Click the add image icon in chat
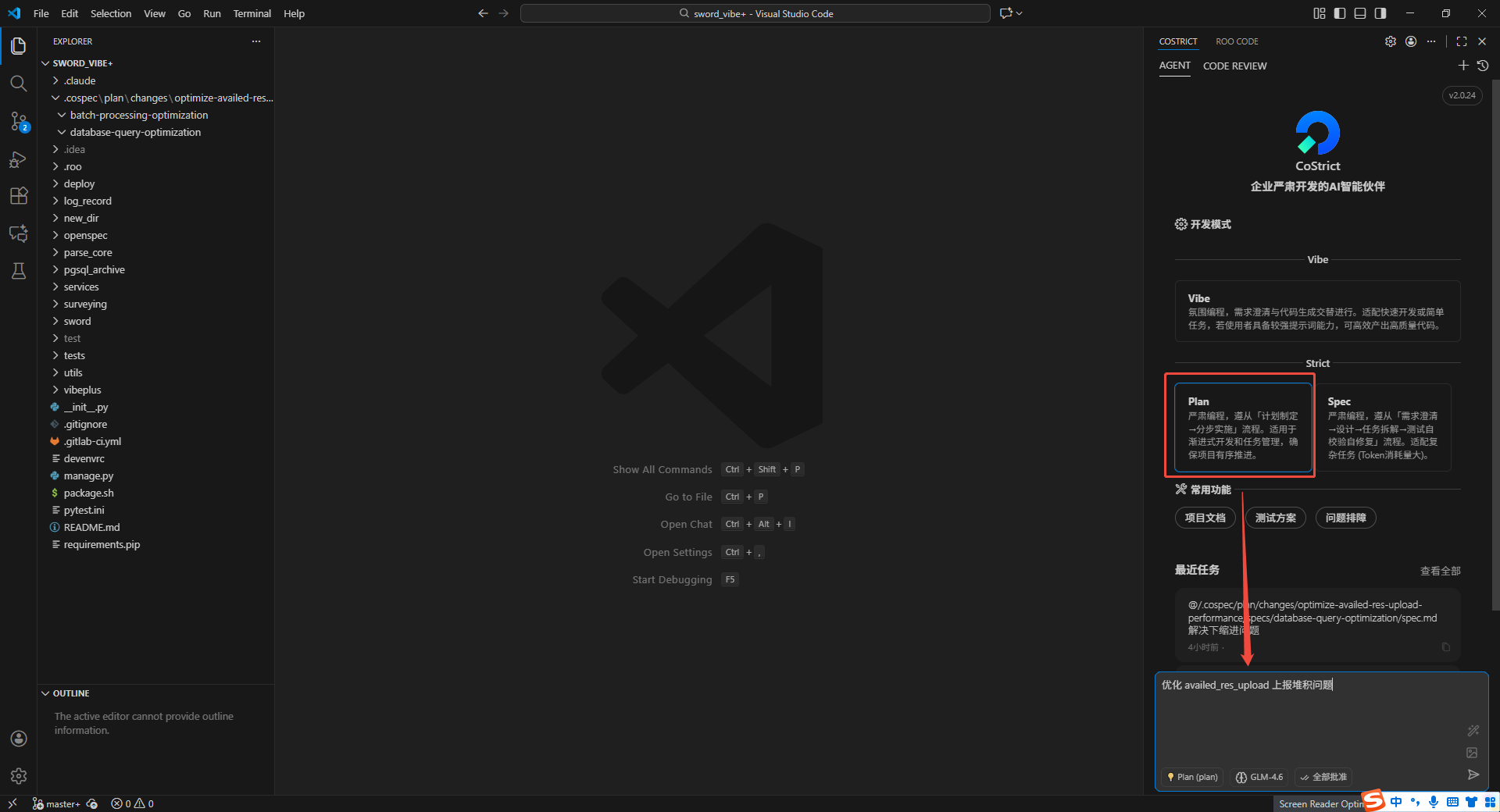 point(1472,753)
